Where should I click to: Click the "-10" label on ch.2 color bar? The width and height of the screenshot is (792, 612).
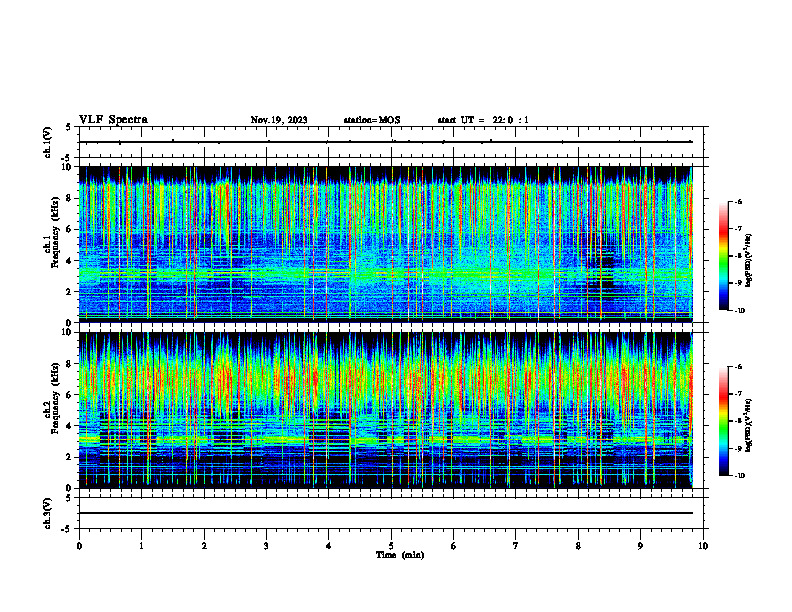[x=739, y=476]
